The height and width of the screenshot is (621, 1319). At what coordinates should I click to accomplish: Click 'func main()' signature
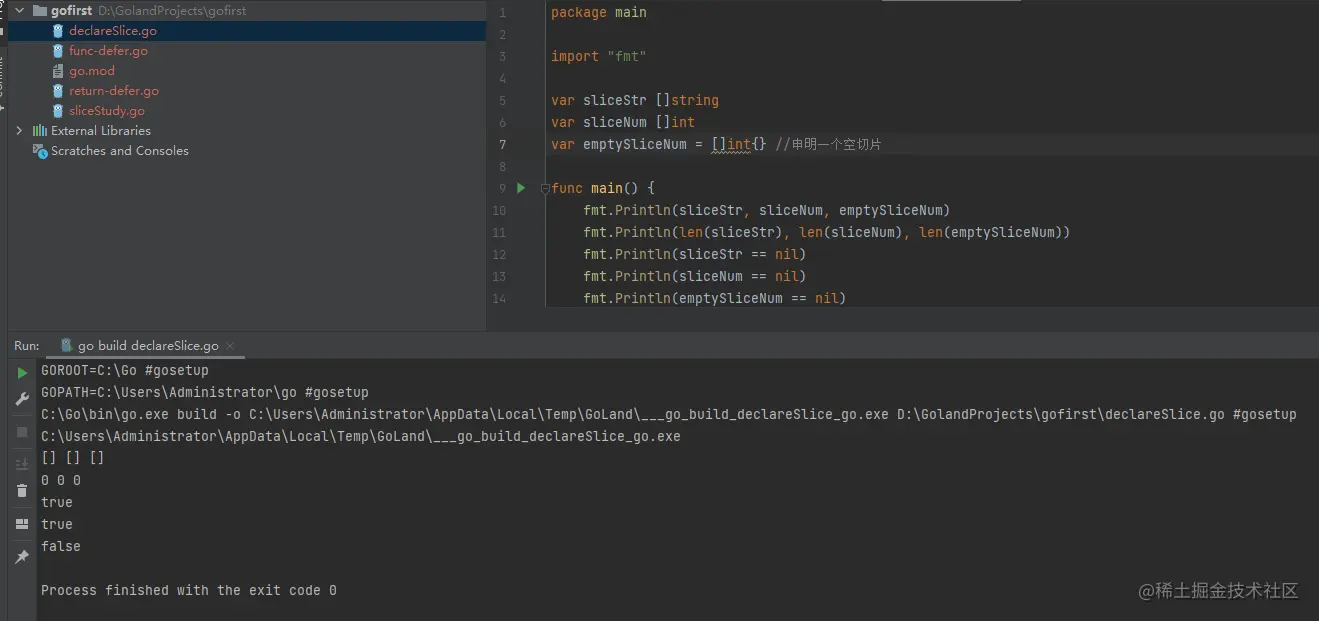602,188
